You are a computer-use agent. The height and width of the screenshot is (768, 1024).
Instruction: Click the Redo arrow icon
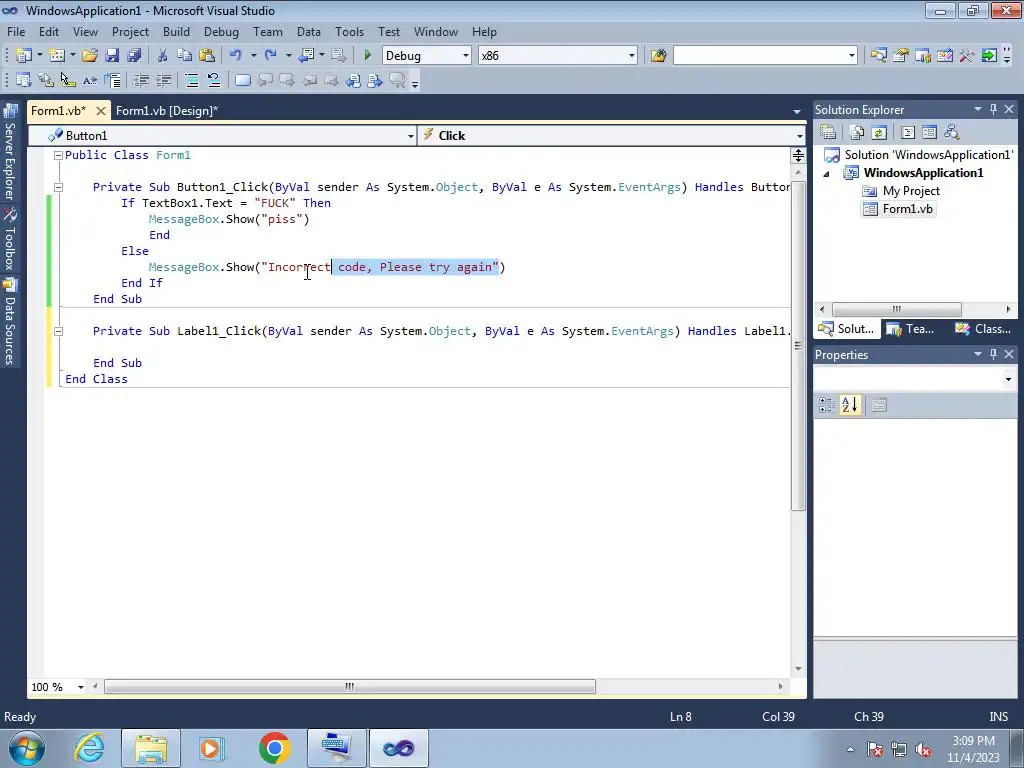point(270,56)
